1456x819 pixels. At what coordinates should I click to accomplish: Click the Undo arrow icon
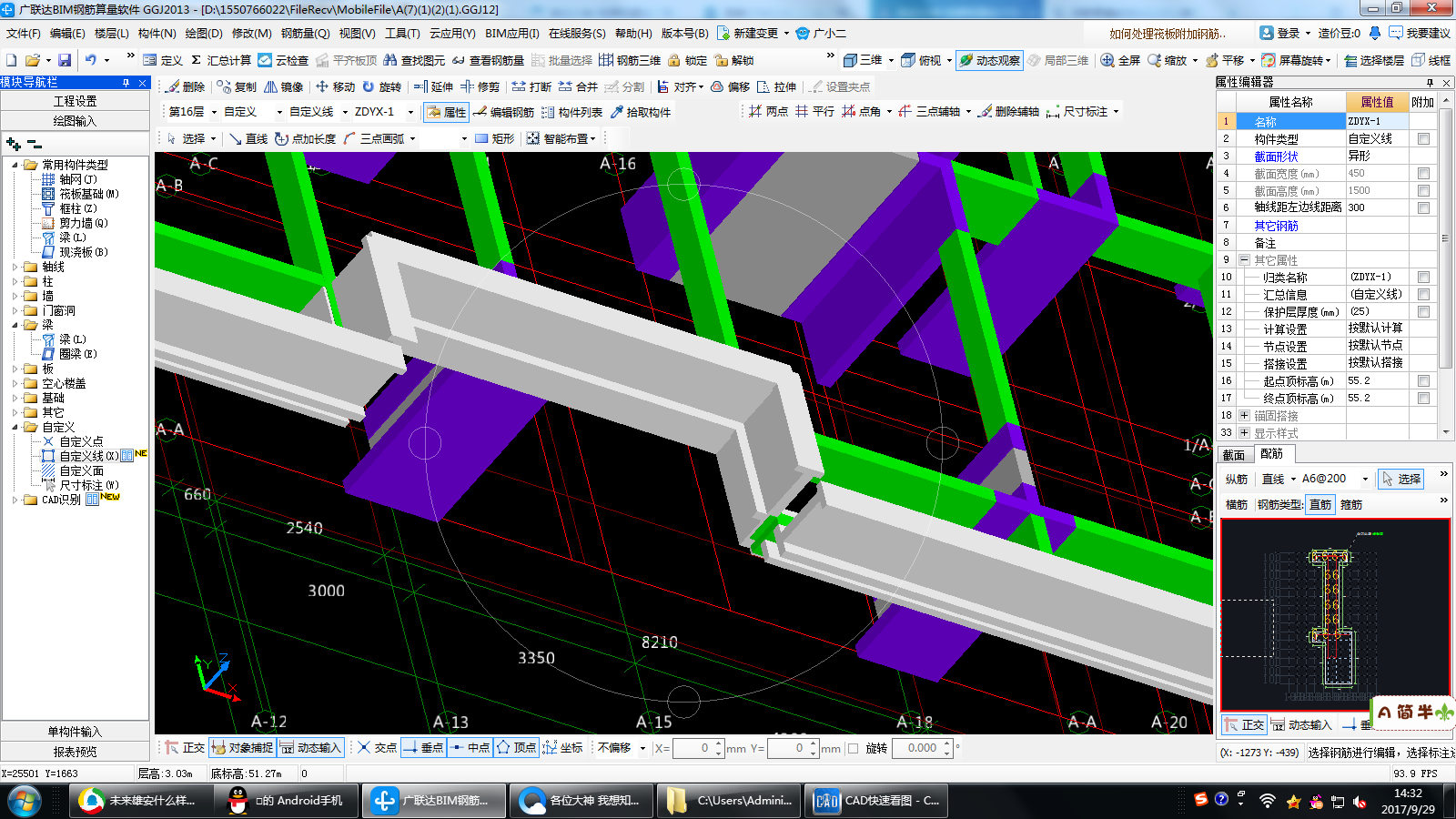[91, 60]
